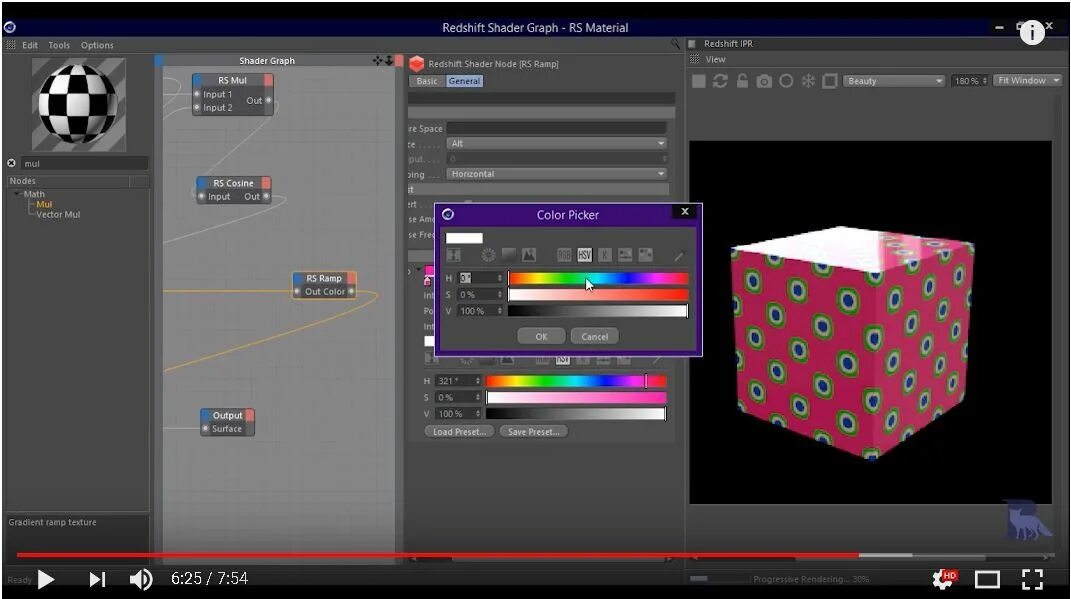Image resolution: width=1071 pixels, height=599 pixels.
Task: Toggle RGB sliders in Color Picker
Action: coord(564,255)
